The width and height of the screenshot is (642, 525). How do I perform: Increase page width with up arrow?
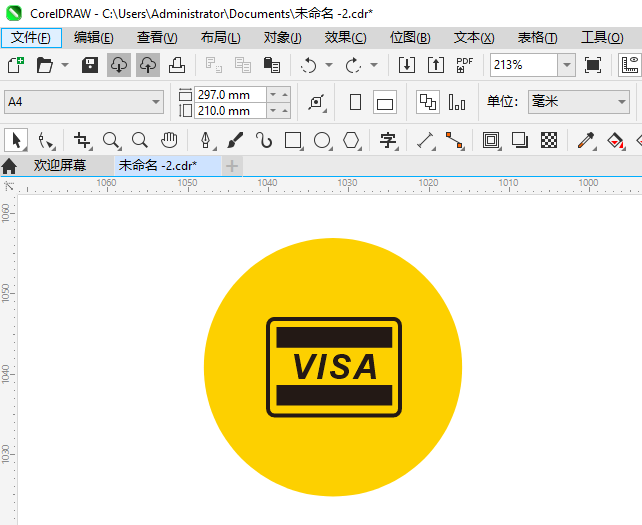(x=285, y=95)
